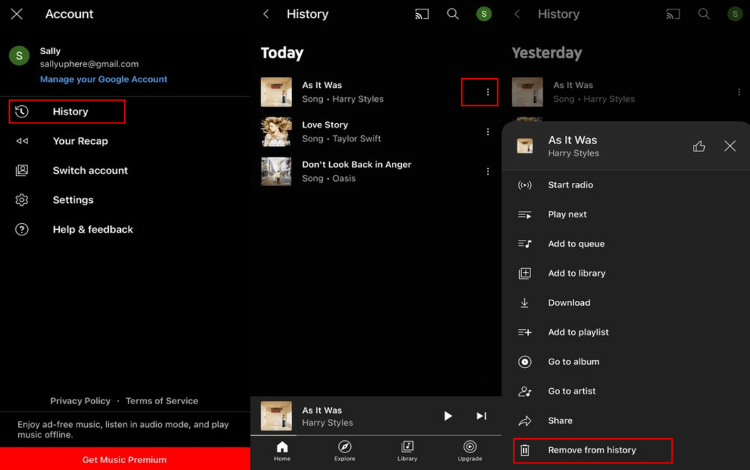The image size is (750, 470).
Task: Go back from the Yesterday History screen
Action: tap(517, 14)
